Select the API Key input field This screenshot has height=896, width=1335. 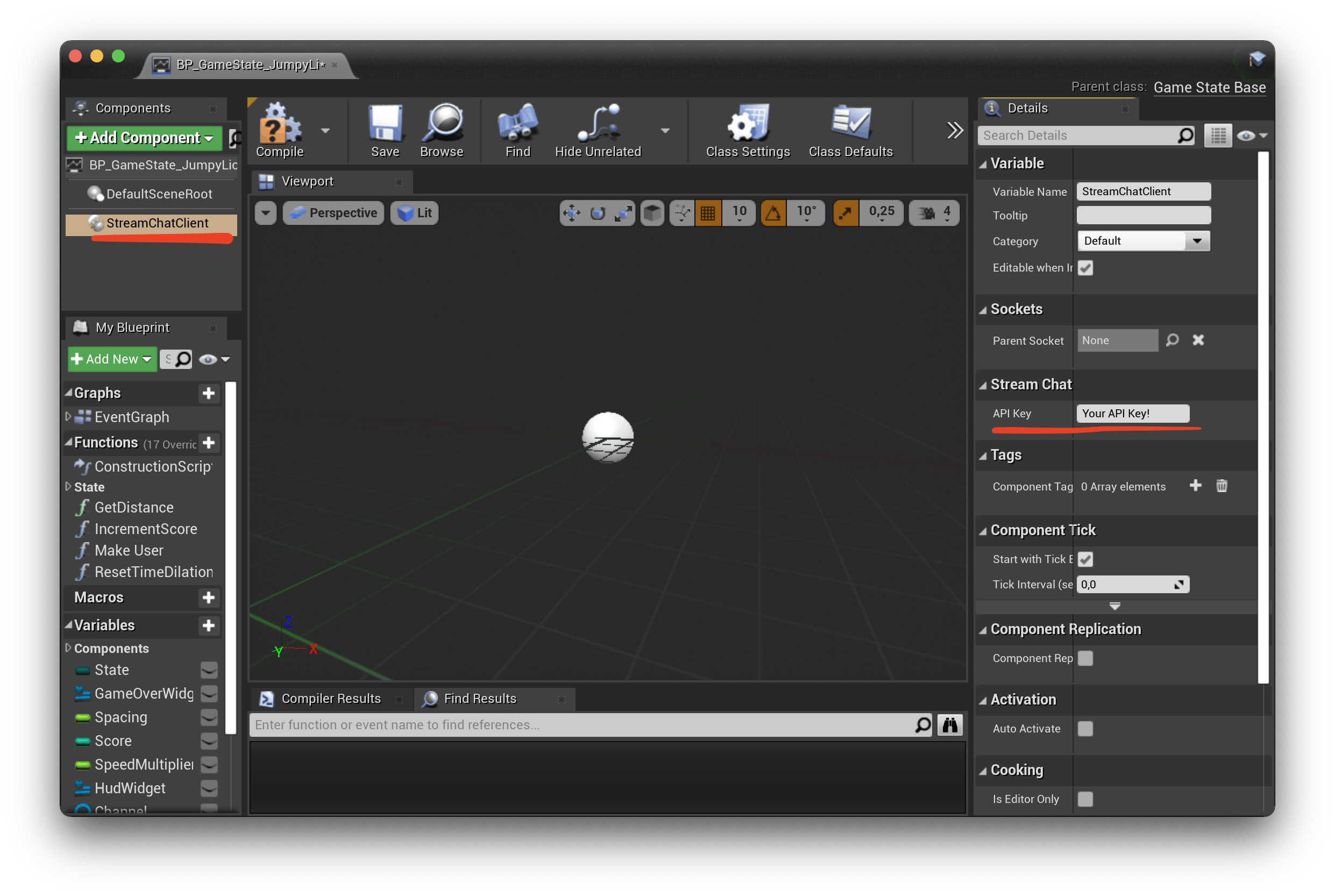click(1133, 412)
